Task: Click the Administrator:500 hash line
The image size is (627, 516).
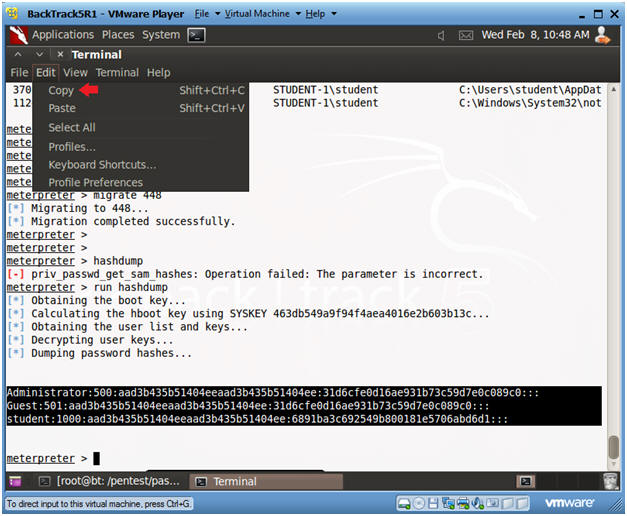Action: point(273,393)
